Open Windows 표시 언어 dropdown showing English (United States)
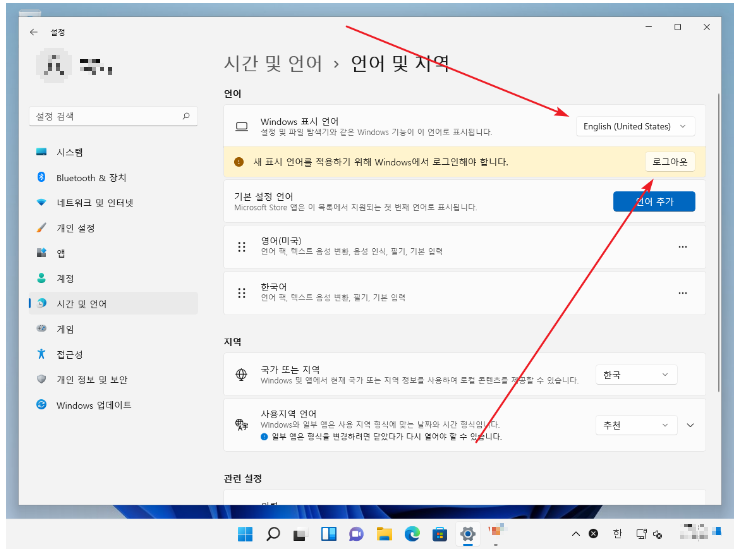 (x=635, y=127)
